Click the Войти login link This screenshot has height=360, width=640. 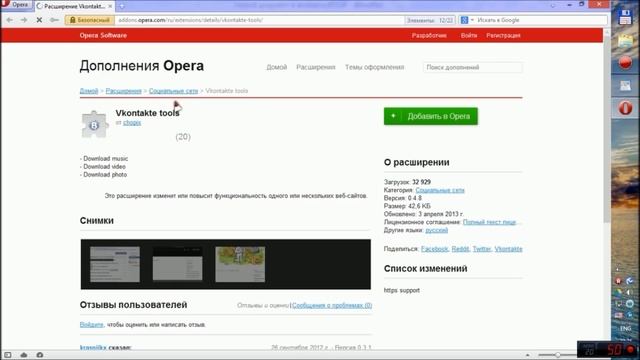(x=469, y=36)
